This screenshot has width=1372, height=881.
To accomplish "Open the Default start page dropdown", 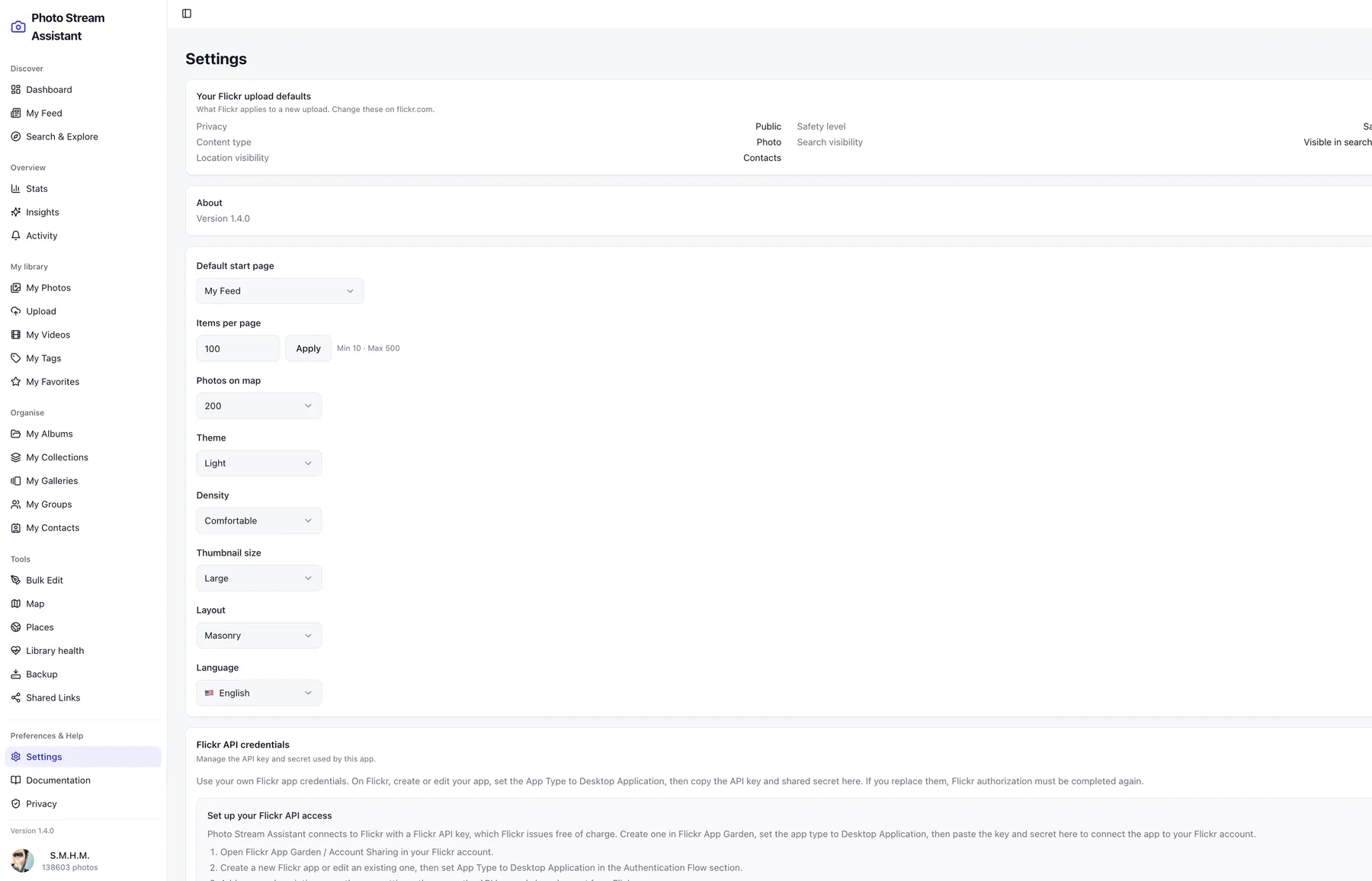I will (280, 291).
